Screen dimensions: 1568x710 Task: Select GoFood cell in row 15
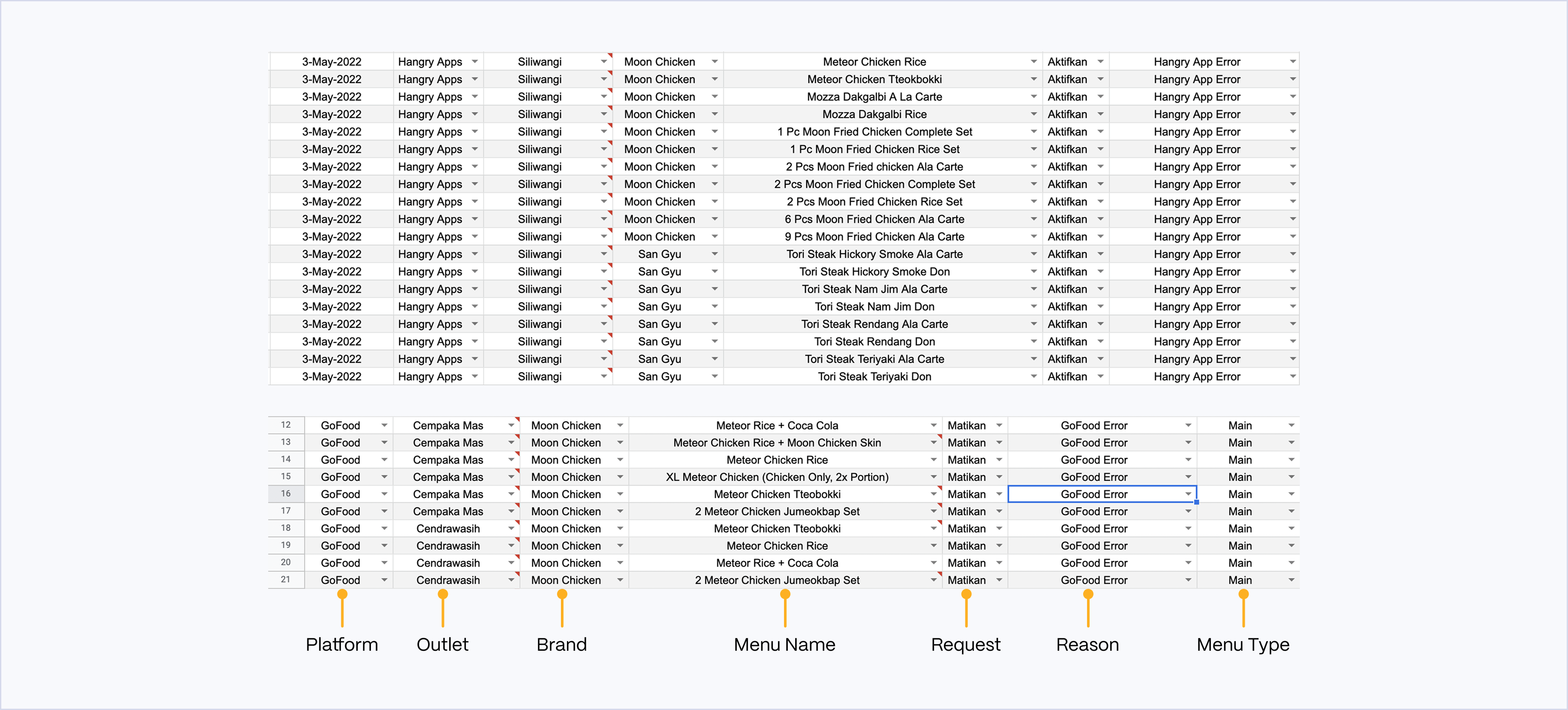click(x=348, y=477)
